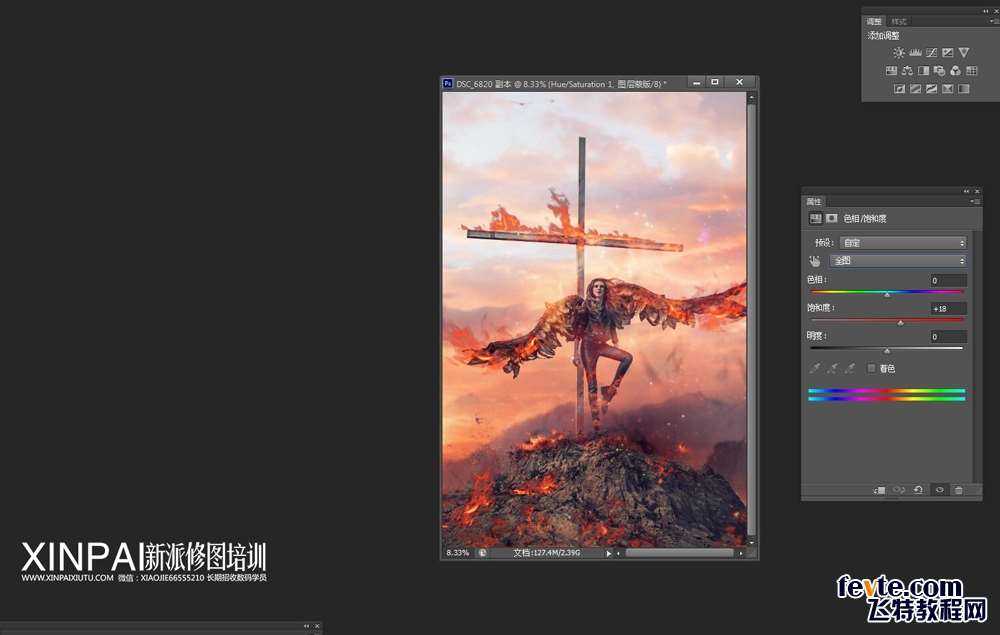Click the Ps icon in document title bar
Screen dimensions: 1000x635
pyautogui.click(x=448, y=84)
